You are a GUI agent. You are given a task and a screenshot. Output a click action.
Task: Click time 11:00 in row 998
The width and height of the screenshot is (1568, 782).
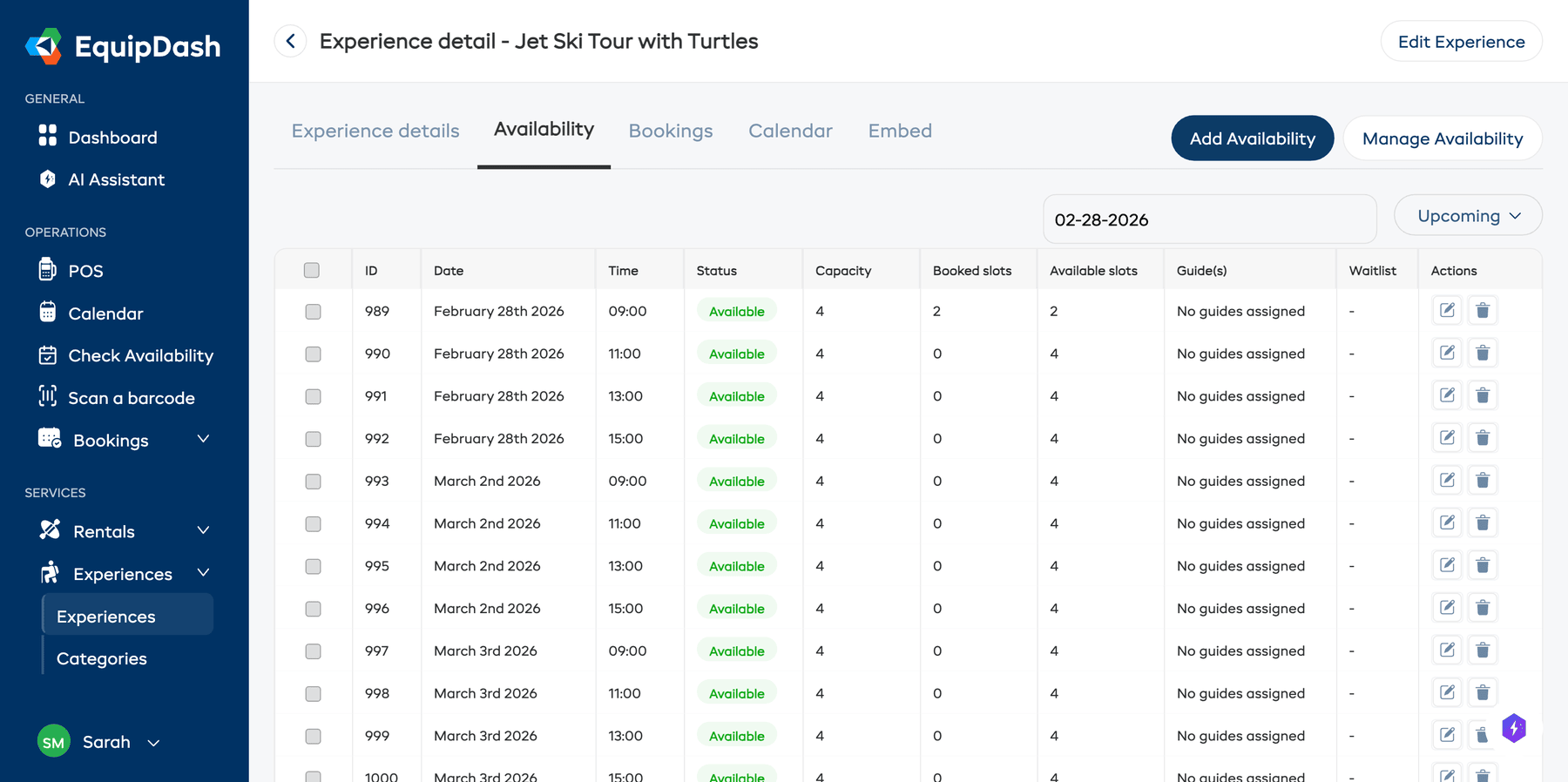point(625,693)
